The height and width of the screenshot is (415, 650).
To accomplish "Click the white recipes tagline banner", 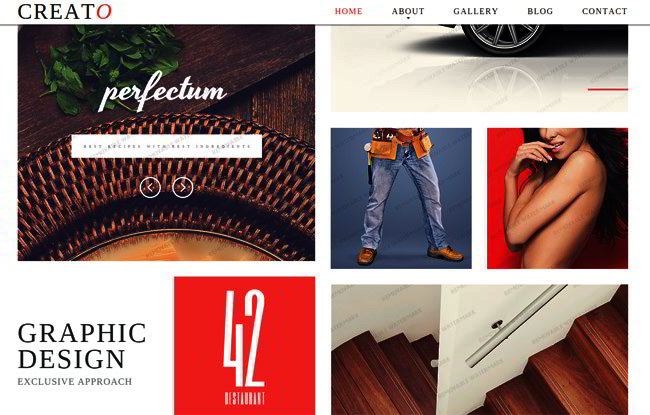I will coord(167,146).
